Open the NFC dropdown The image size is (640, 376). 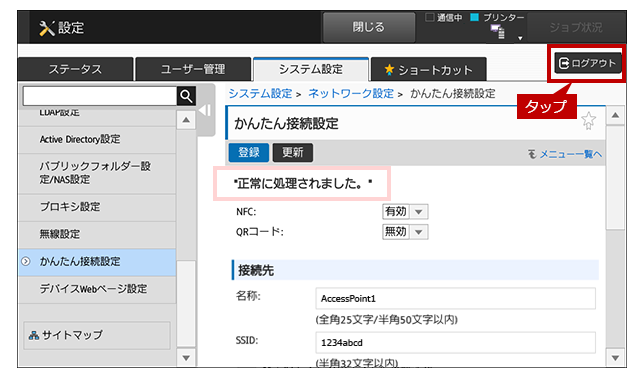pos(405,211)
